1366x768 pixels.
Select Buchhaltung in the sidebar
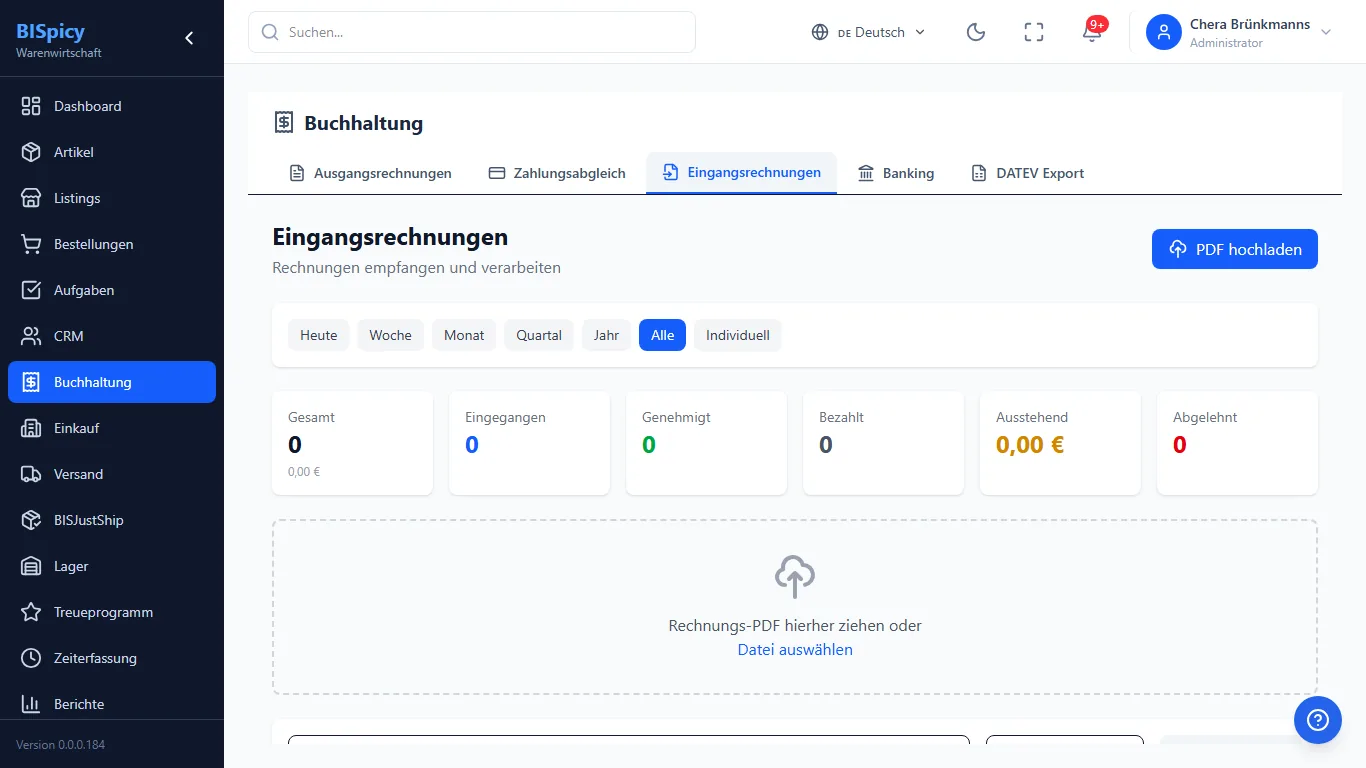click(x=112, y=382)
